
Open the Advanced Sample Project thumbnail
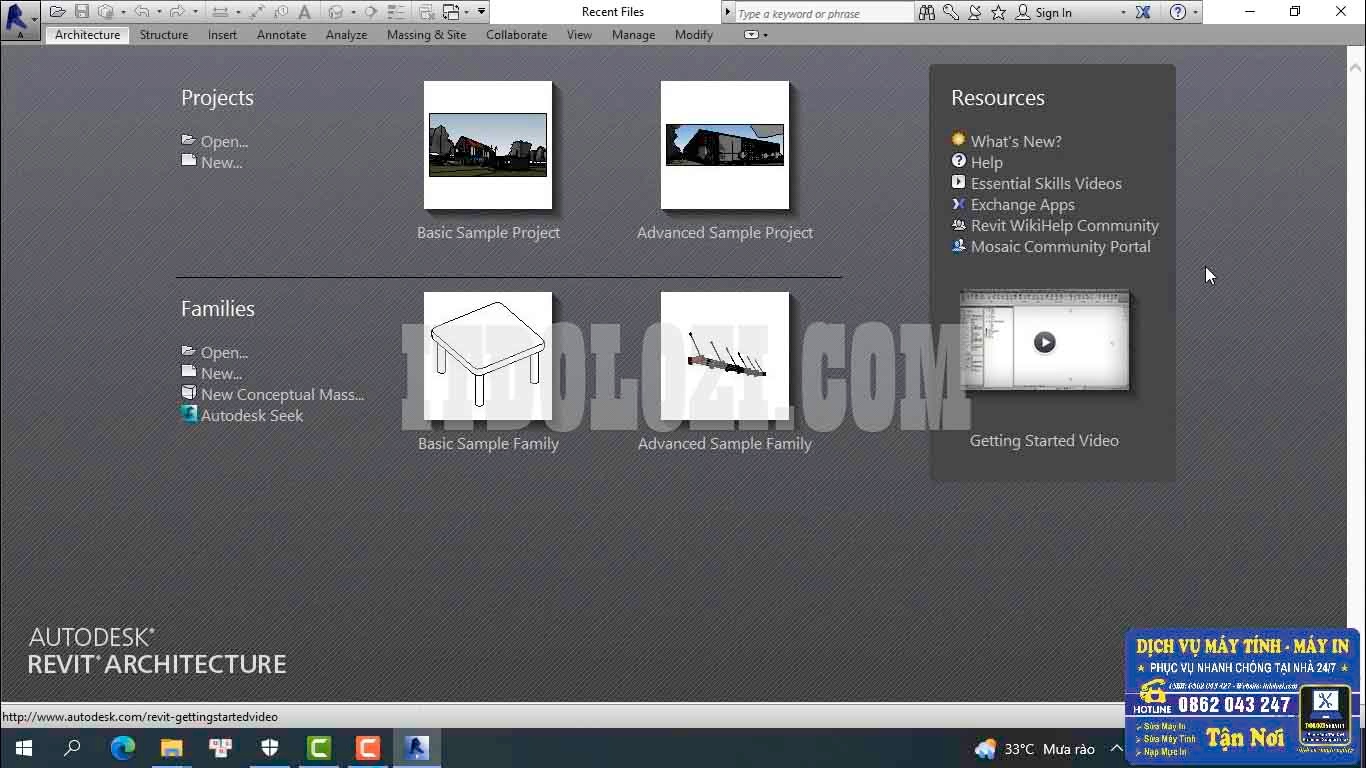[x=725, y=145]
